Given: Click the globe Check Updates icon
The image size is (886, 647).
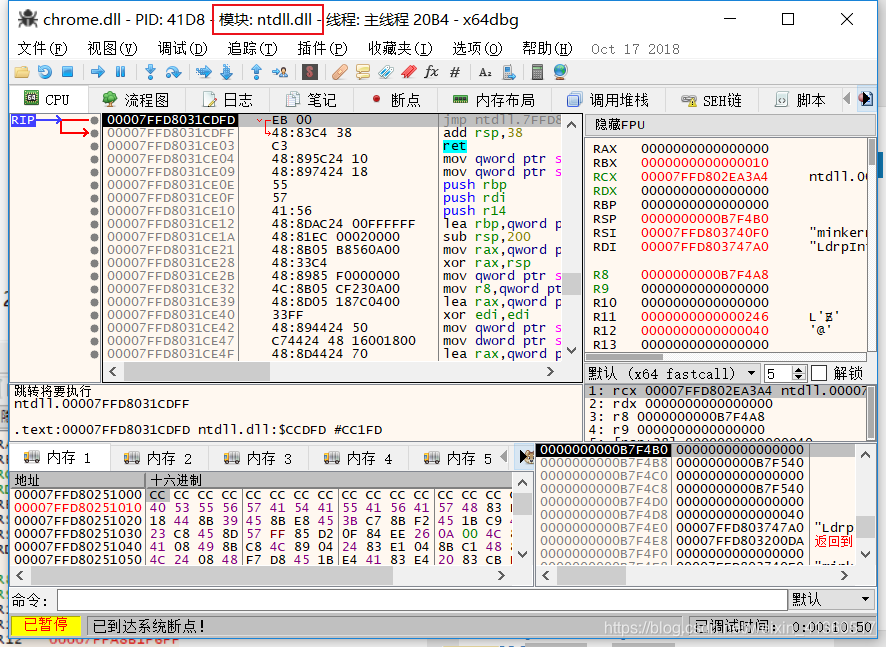Looking at the screenshot, I should point(560,72).
